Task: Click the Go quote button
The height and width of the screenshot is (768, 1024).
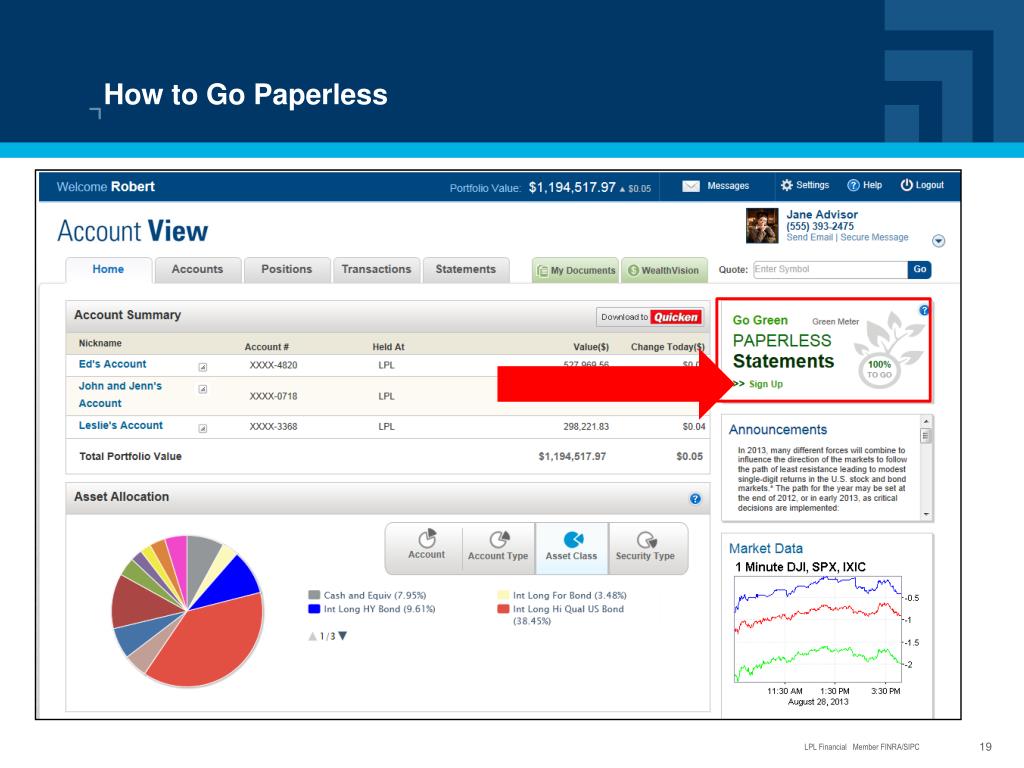Action: coord(920,269)
